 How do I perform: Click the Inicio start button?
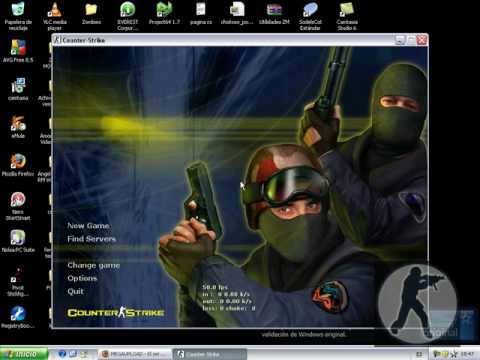coord(24,354)
